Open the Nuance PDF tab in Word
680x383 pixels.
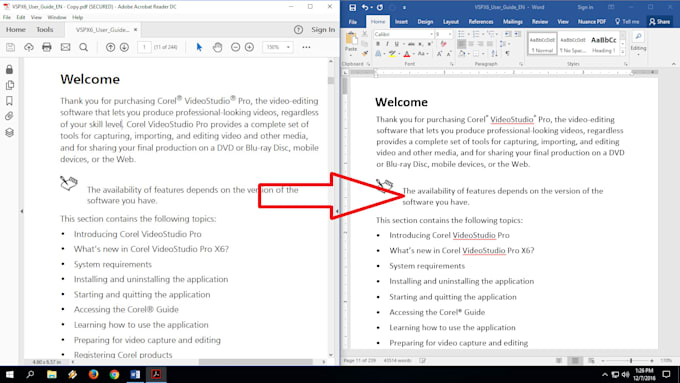(592, 22)
